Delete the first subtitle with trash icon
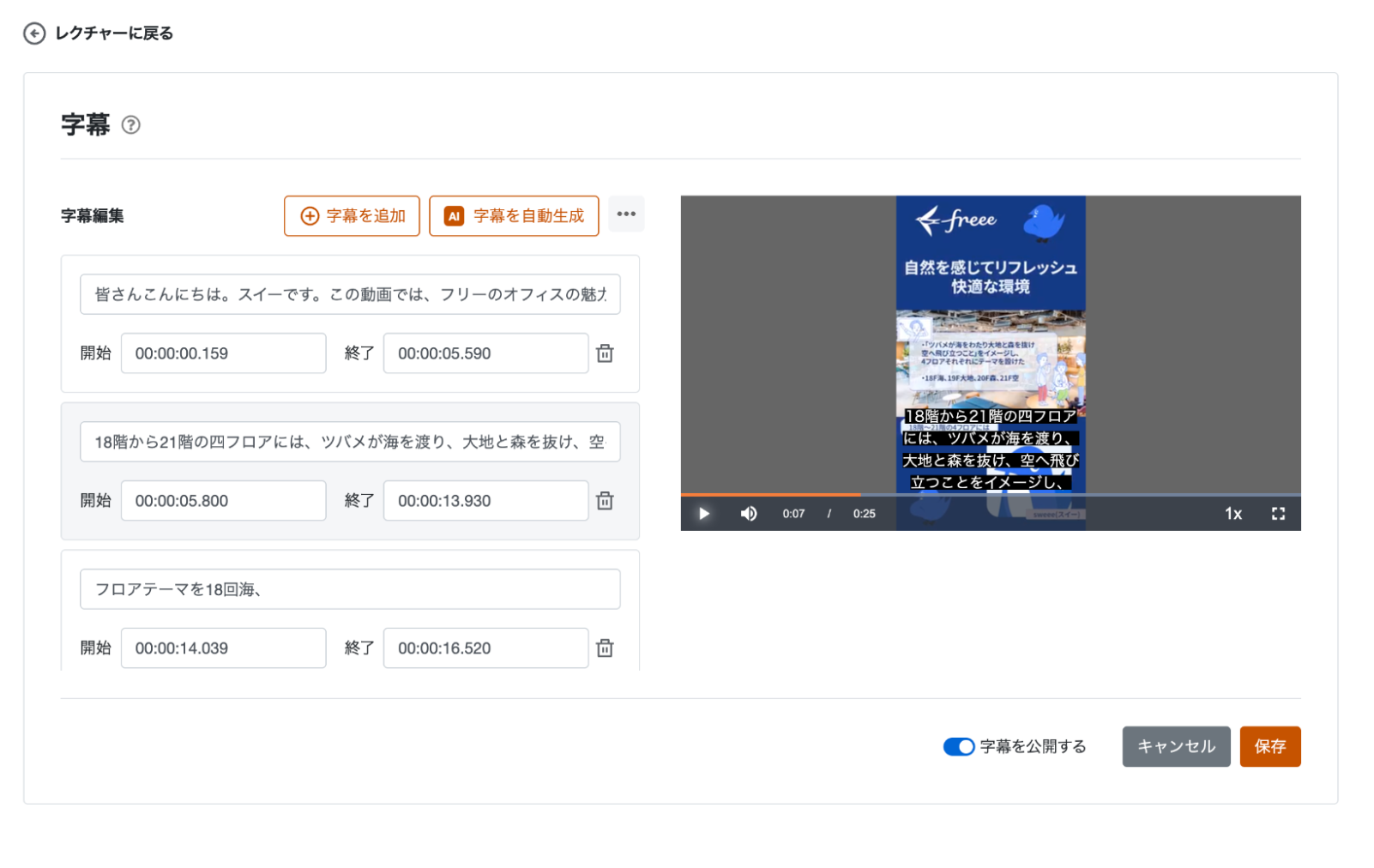 tap(605, 353)
